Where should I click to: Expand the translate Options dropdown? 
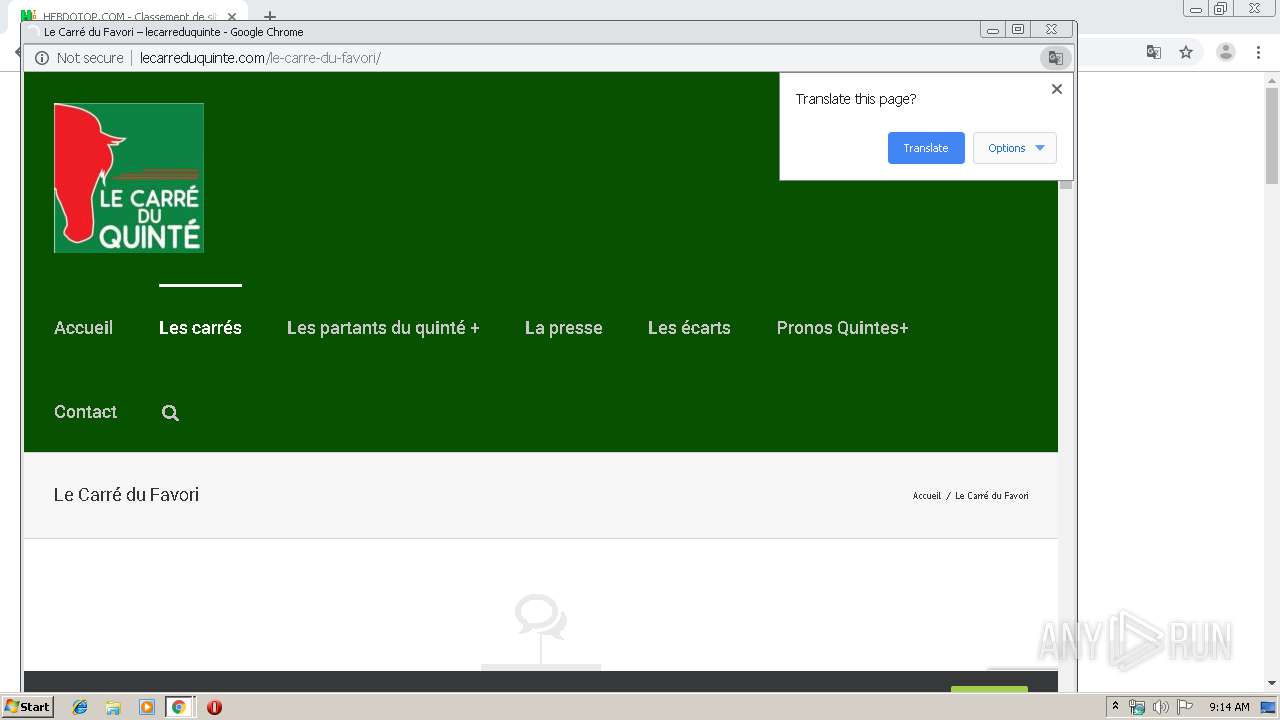coord(1015,148)
